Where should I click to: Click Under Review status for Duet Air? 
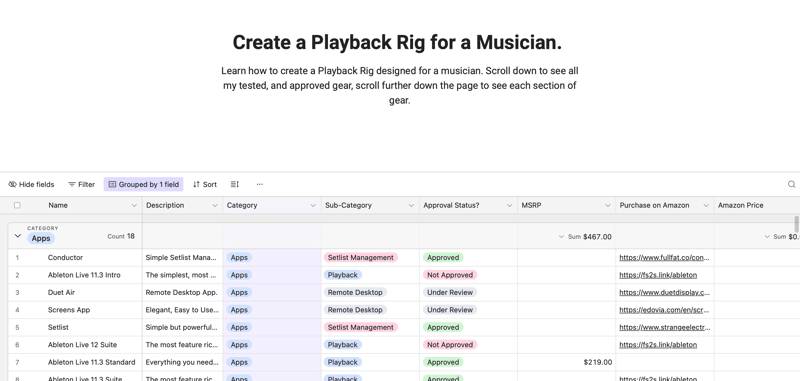point(450,292)
